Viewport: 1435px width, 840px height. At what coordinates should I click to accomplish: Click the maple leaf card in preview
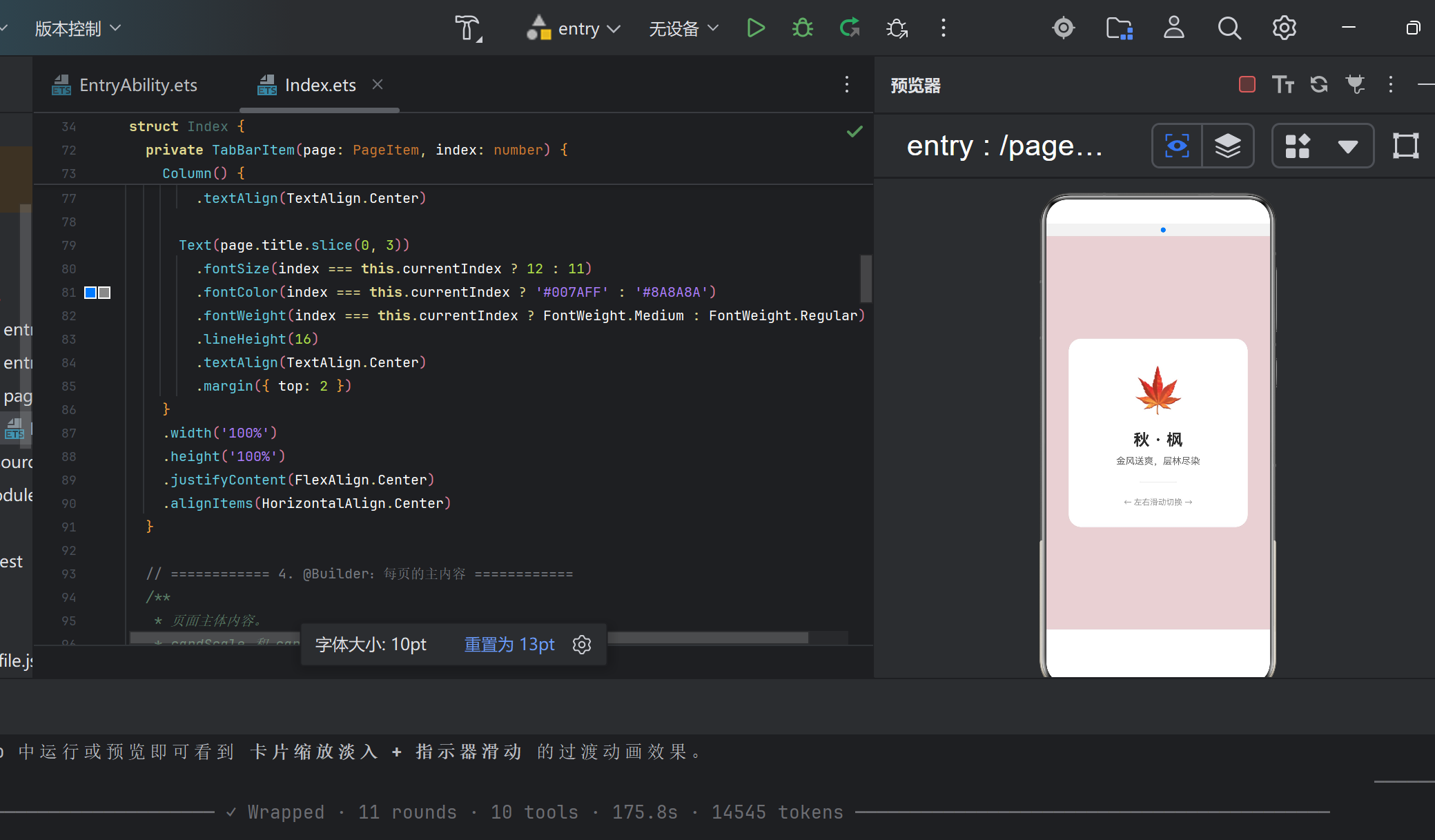pos(1158,433)
